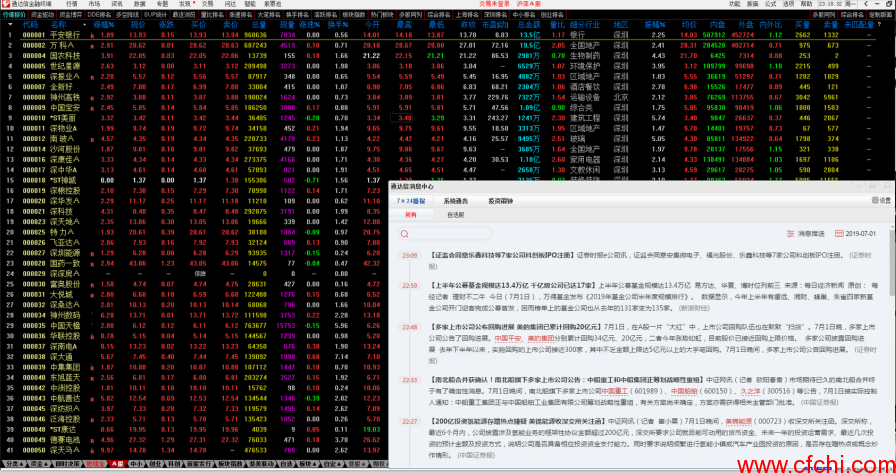The height and width of the screenshot is (473, 896).
Task: Sort the table by the 涨幅% column header
Action: (x=104, y=25)
